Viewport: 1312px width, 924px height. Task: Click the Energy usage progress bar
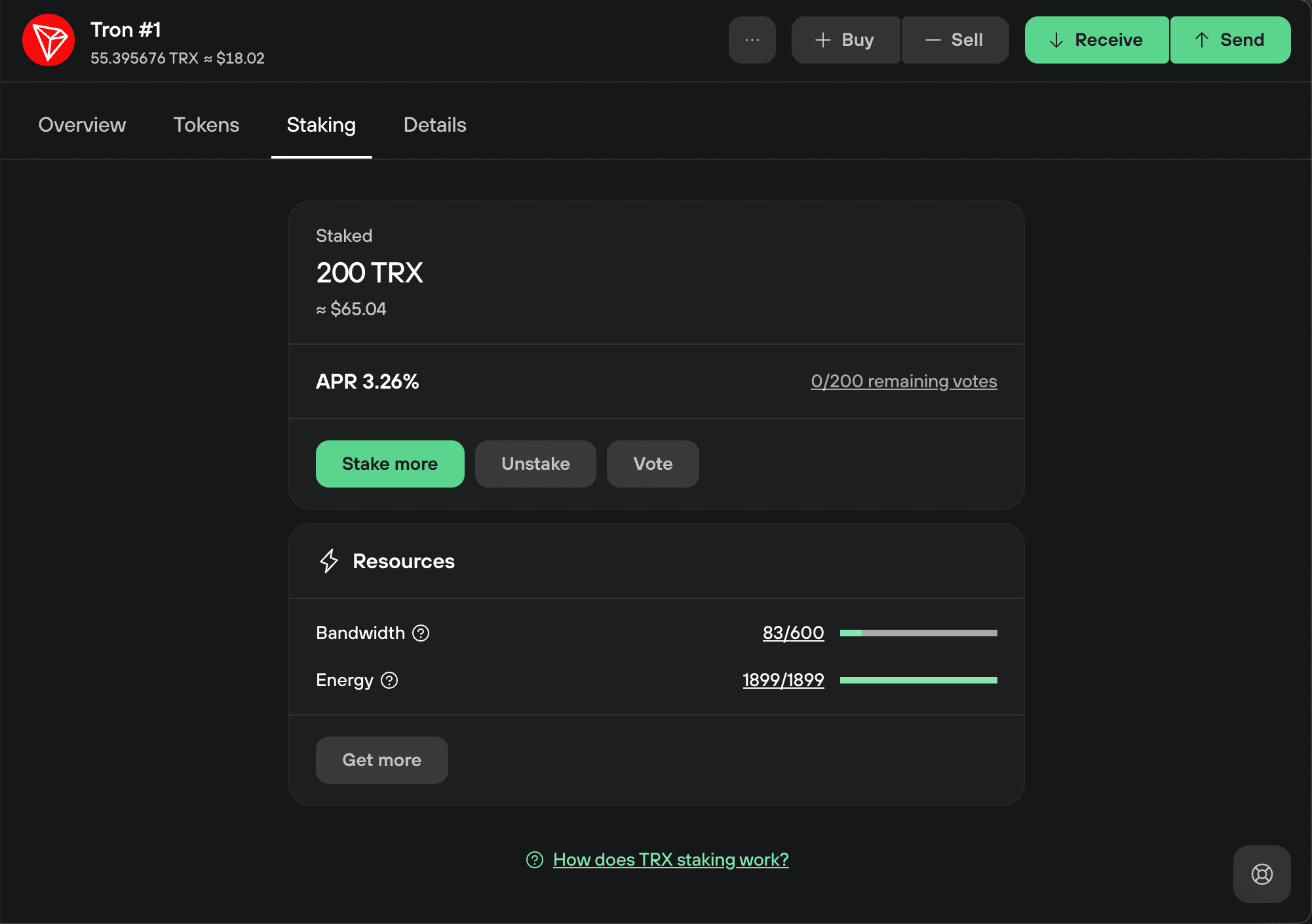click(x=919, y=680)
